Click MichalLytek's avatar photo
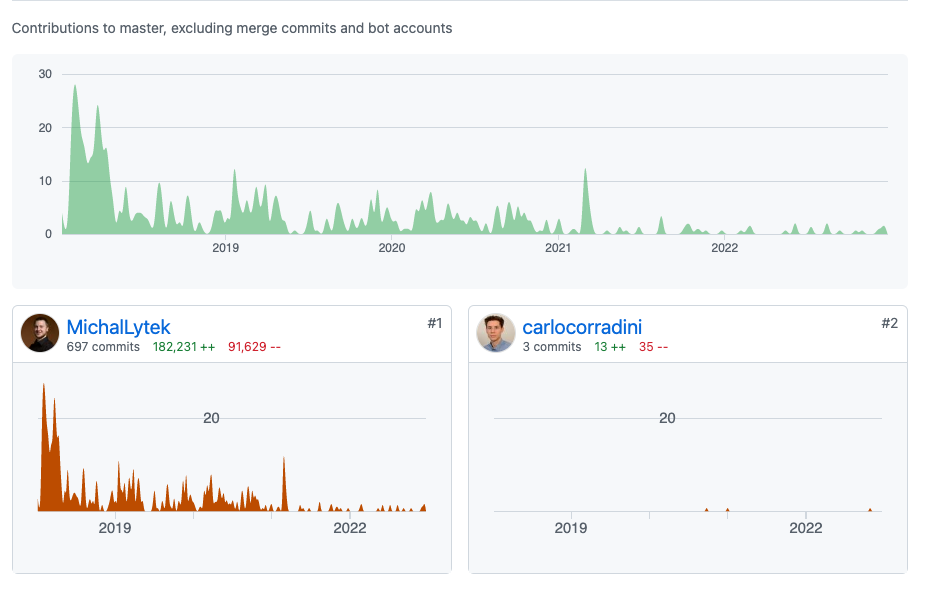This screenshot has height=590, width=926. [40, 333]
